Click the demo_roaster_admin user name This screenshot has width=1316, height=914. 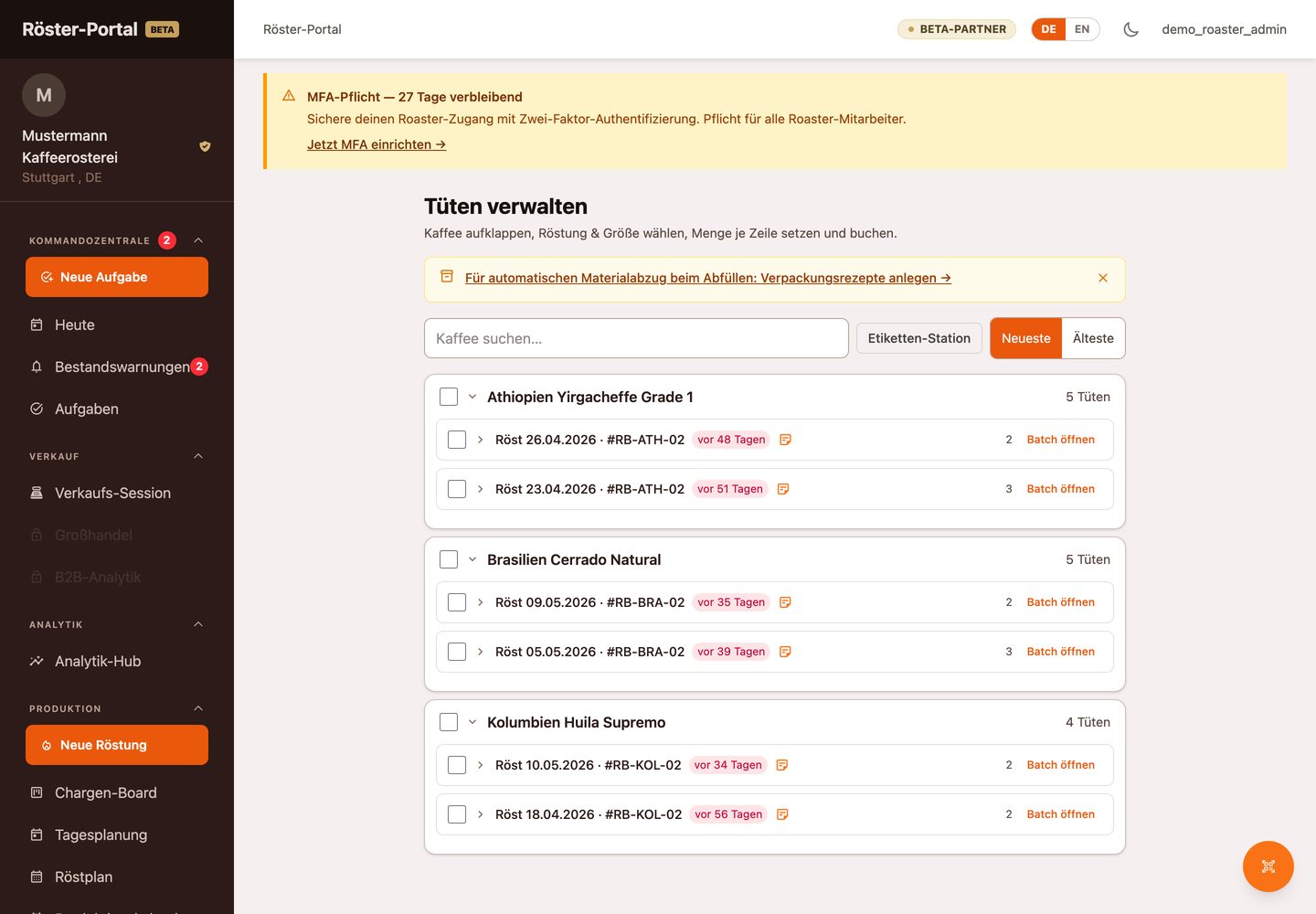pos(1224,29)
